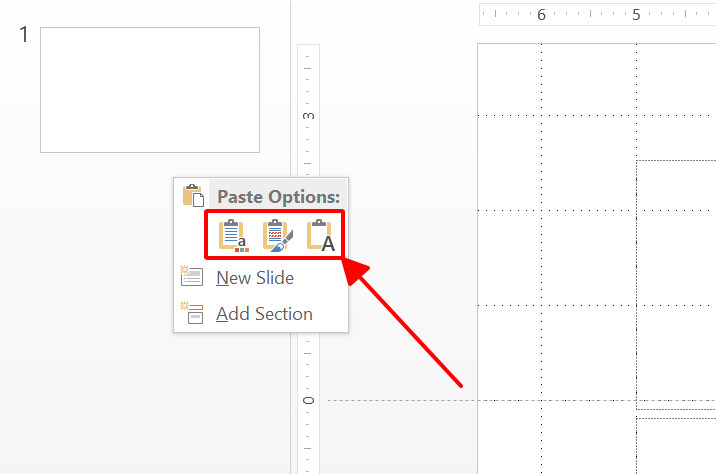The height and width of the screenshot is (474, 716).
Task: Click the 3 mark on vertical ruler
Action: (x=308, y=116)
